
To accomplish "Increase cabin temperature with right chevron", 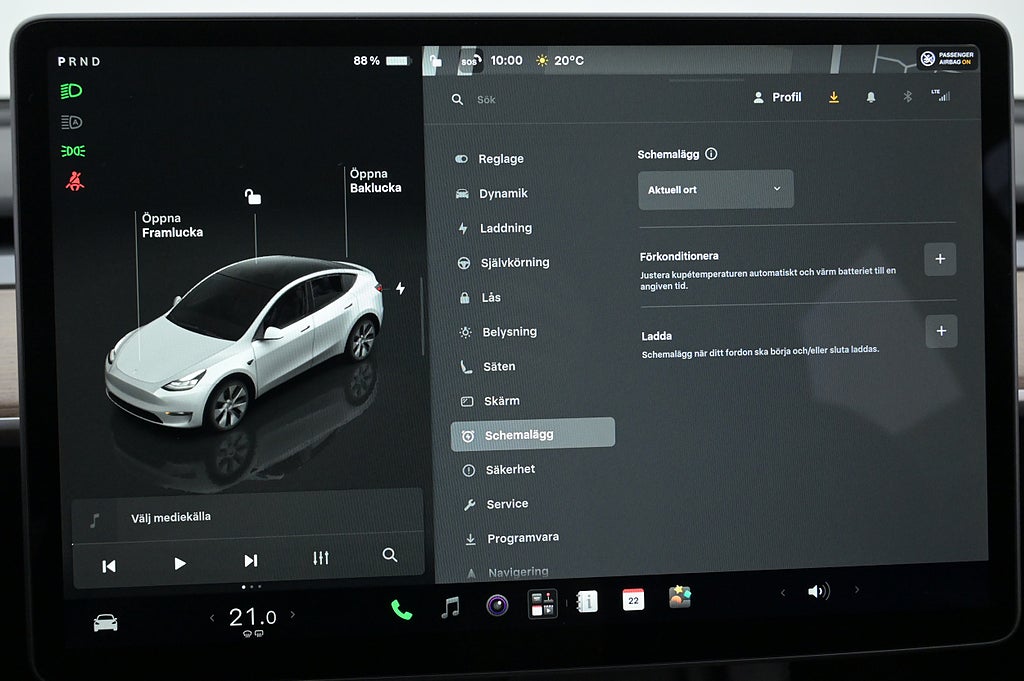I will coord(293,614).
